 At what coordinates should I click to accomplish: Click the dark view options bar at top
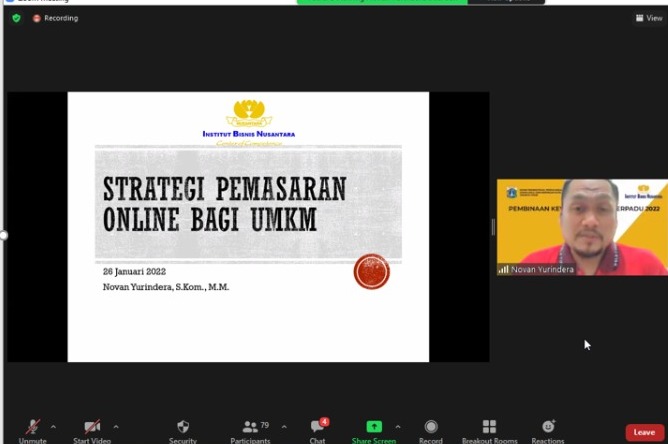click(x=506, y=2)
